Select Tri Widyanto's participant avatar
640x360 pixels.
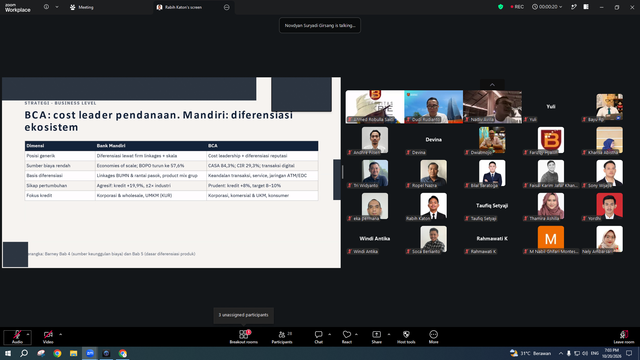[375, 173]
